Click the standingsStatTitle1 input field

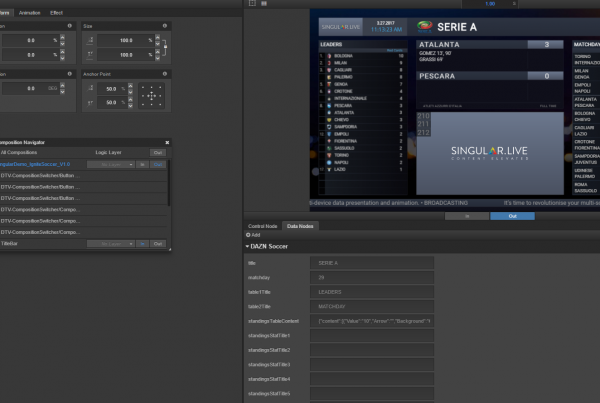pyautogui.click(x=372, y=336)
